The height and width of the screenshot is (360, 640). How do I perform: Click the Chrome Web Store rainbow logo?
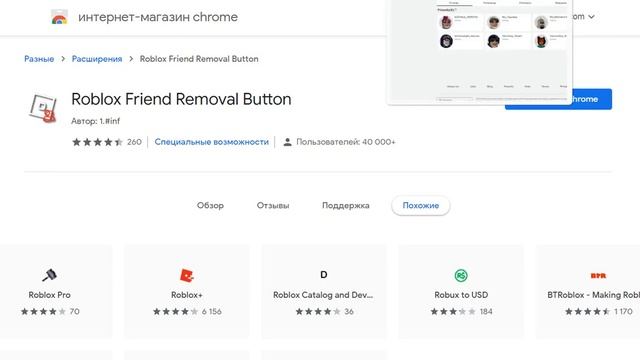coord(59,17)
